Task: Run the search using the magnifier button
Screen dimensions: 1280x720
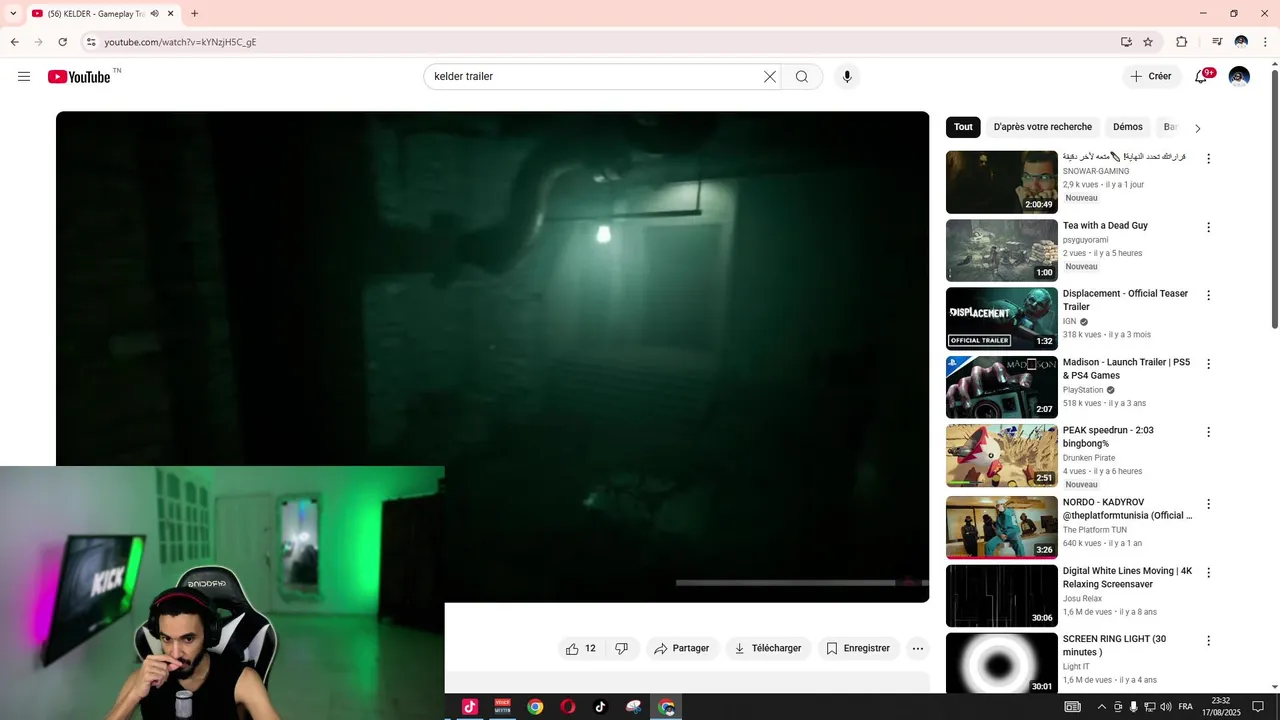Action: 802,77
